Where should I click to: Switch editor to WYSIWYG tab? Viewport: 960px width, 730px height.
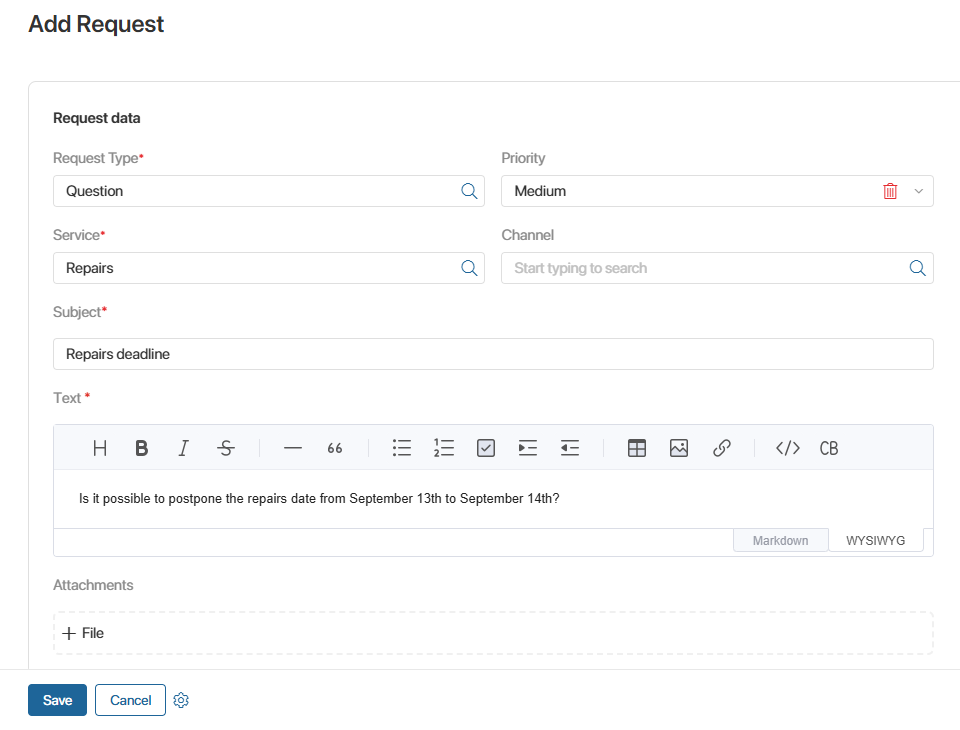875,540
